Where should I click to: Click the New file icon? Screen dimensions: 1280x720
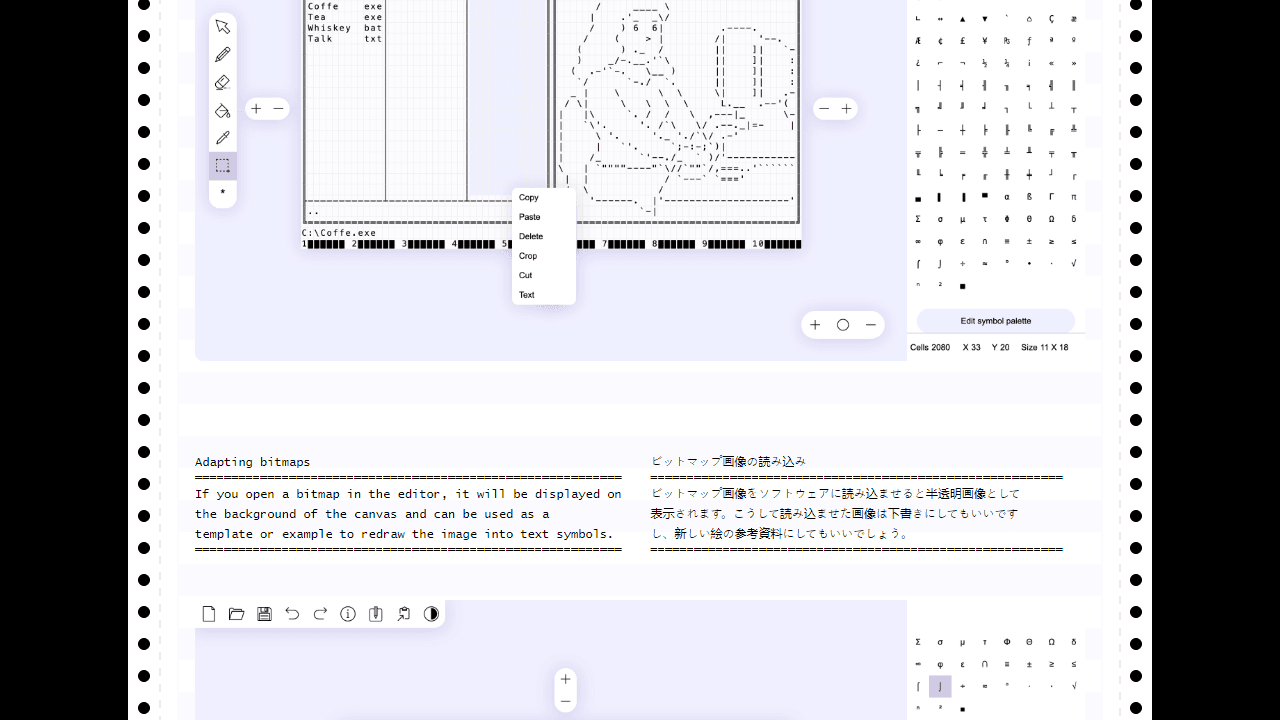tap(209, 614)
